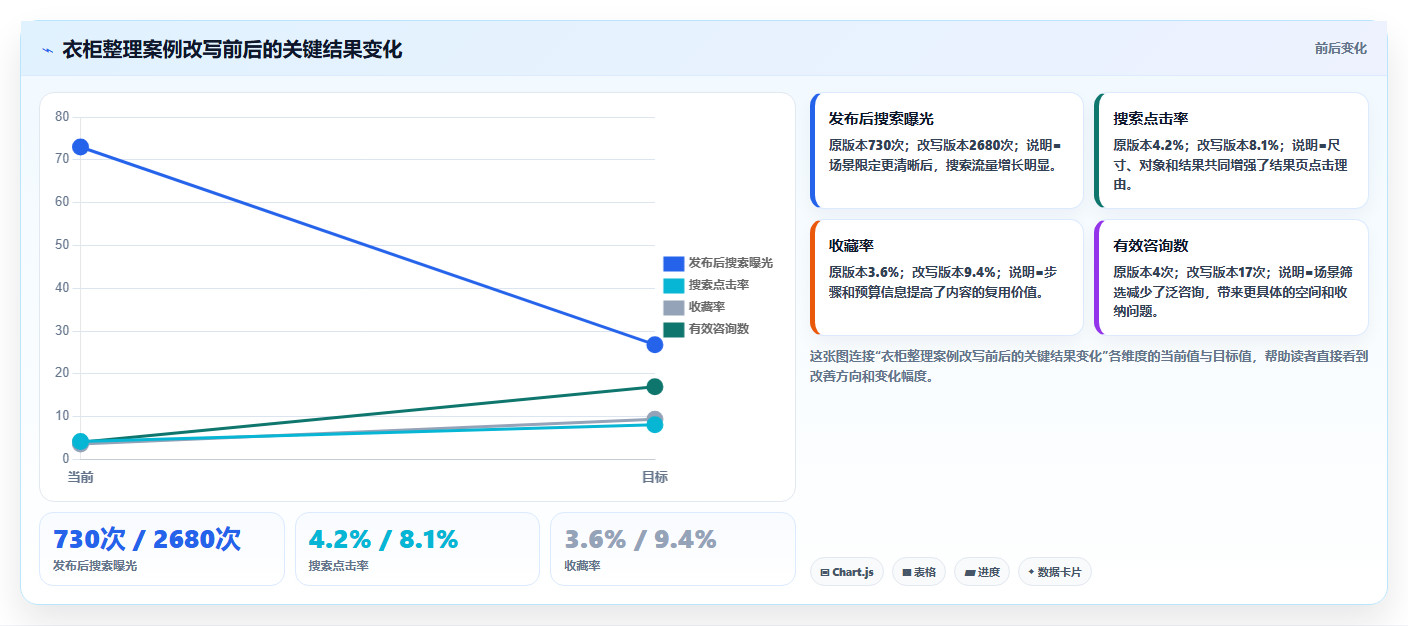Select the gray 收藏率 point at 目标
The height and width of the screenshot is (626, 1408).
click(655, 418)
